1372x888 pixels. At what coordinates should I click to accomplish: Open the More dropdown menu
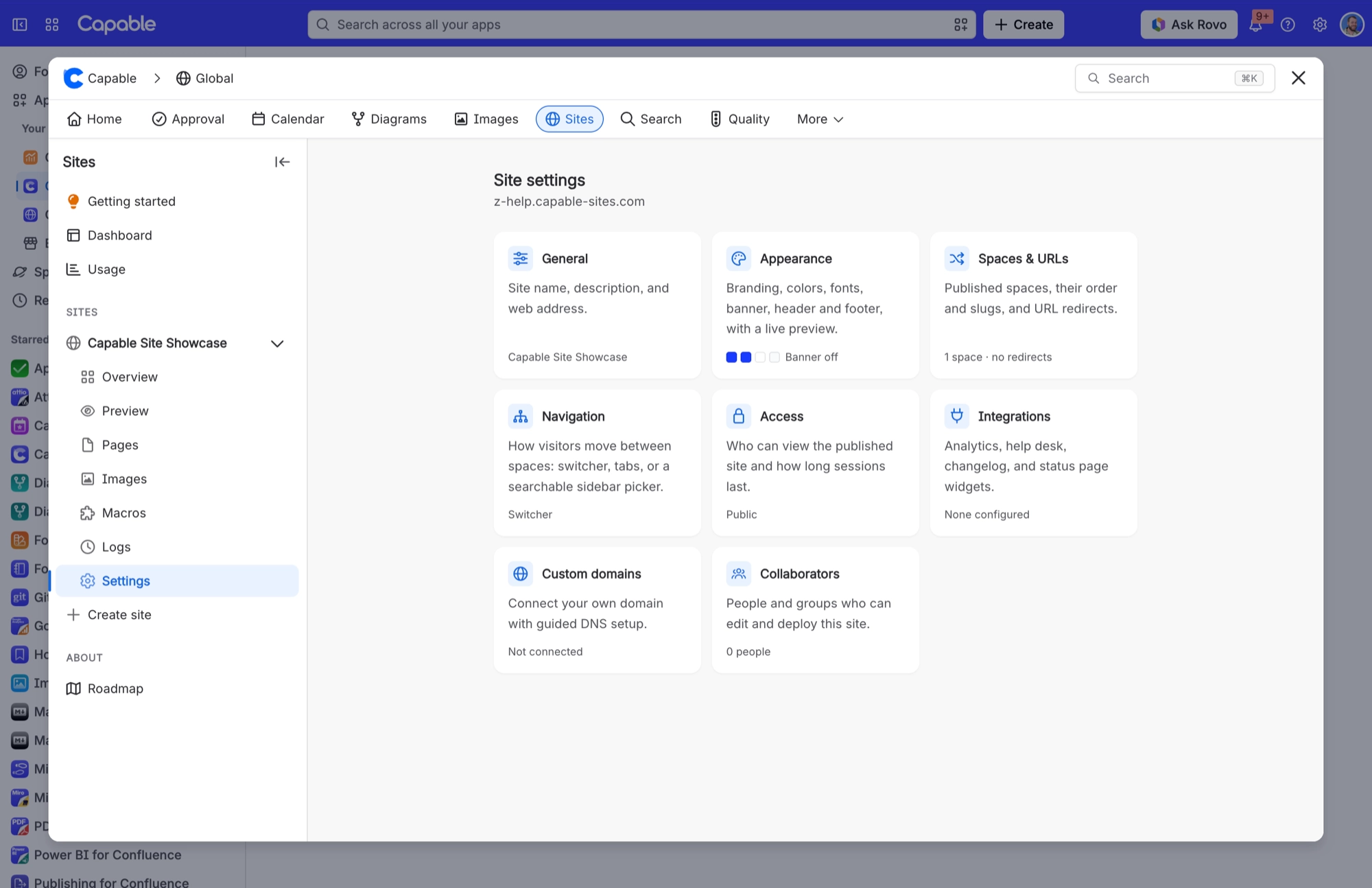tap(820, 119)
